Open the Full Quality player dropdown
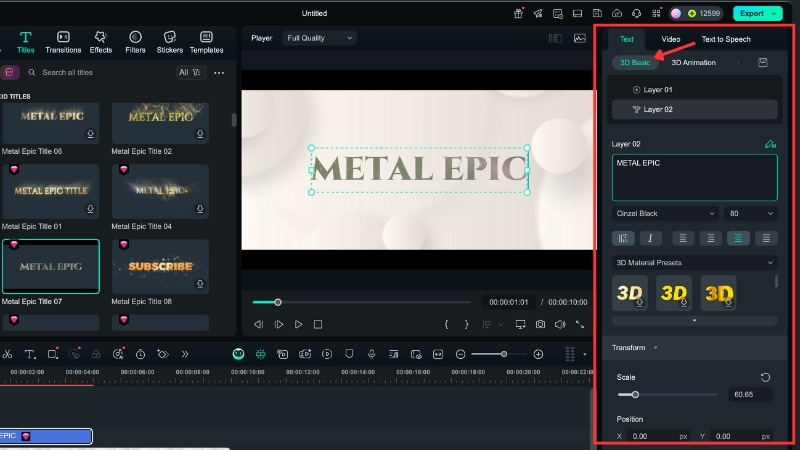 [x=319, y=38]
